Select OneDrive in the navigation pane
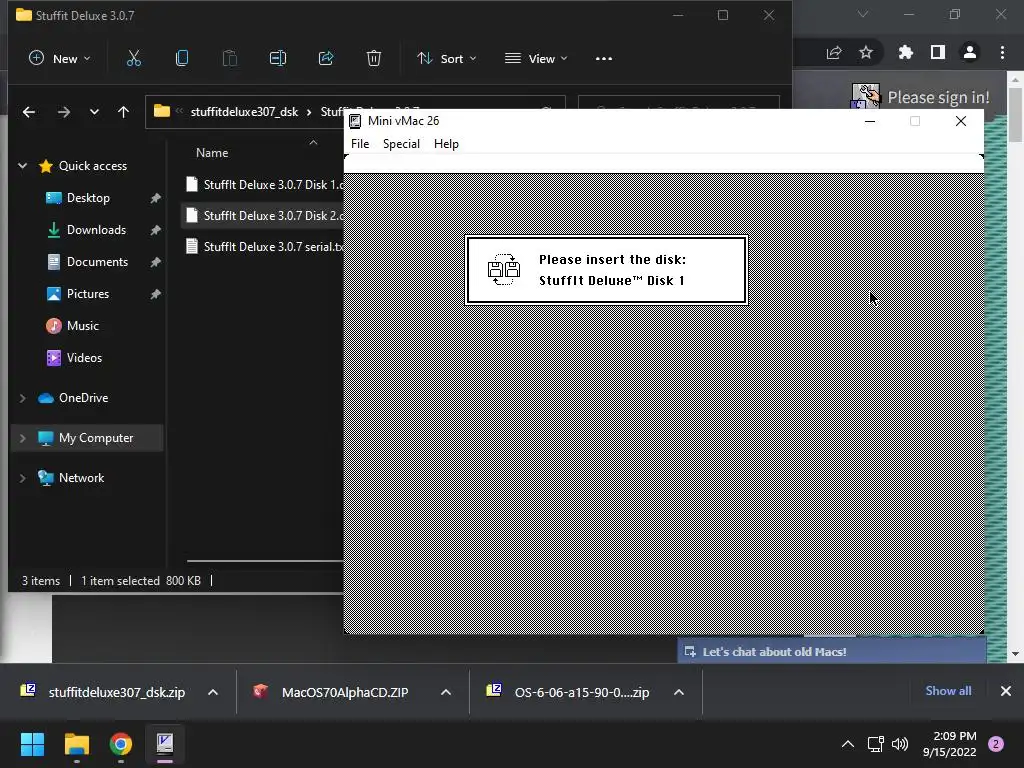The width and height of the screenshot is (1024, 768). coord(83,398)
